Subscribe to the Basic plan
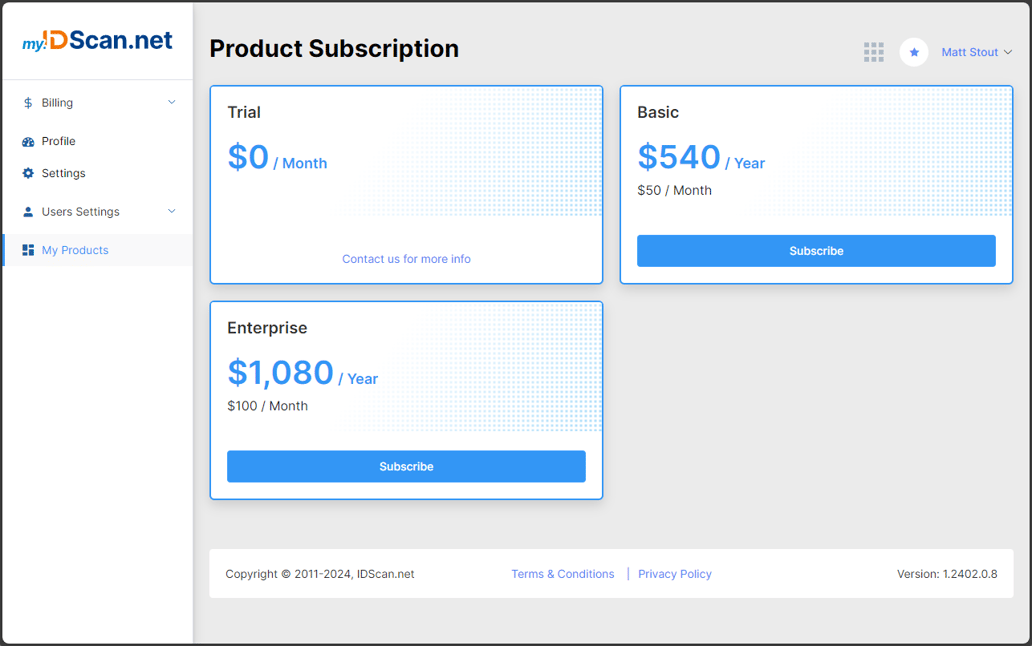Viewport: 1032px width, 646px height. tap(816, 250)
